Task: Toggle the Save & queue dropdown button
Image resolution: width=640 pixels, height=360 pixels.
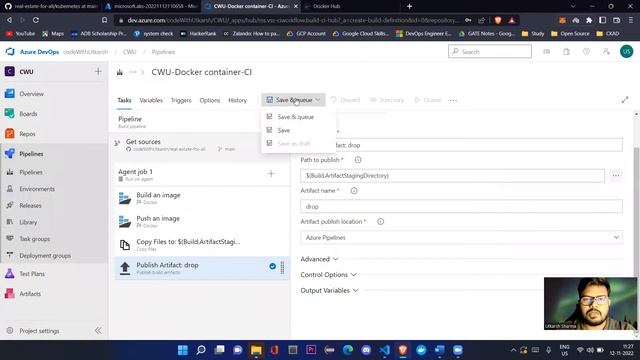Action: click(293, 100)
